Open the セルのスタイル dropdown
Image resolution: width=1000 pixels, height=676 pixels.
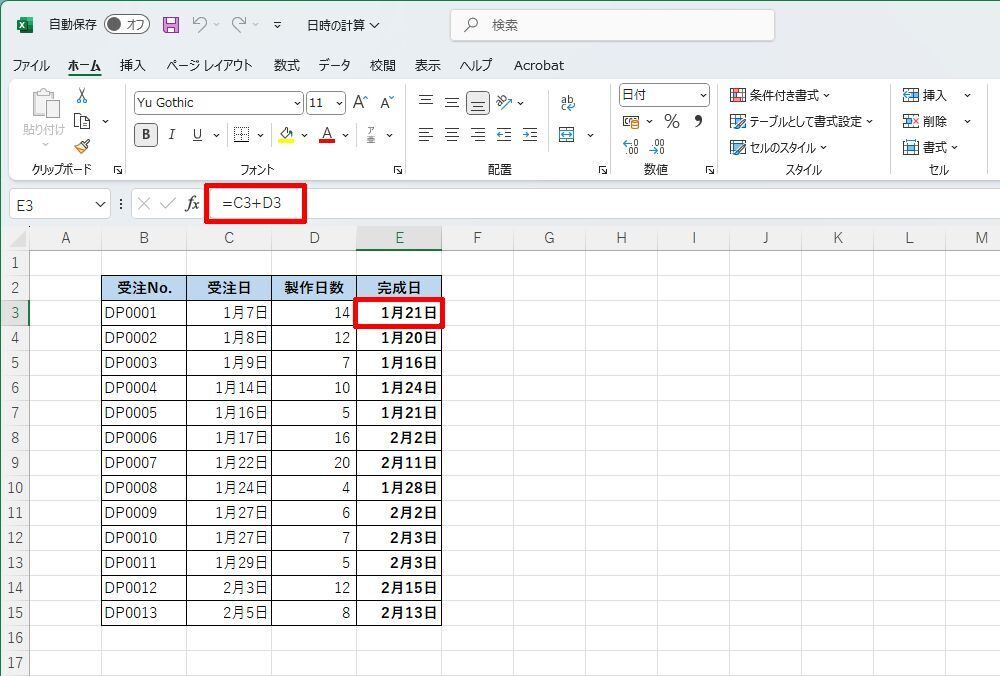pos(778,147)
